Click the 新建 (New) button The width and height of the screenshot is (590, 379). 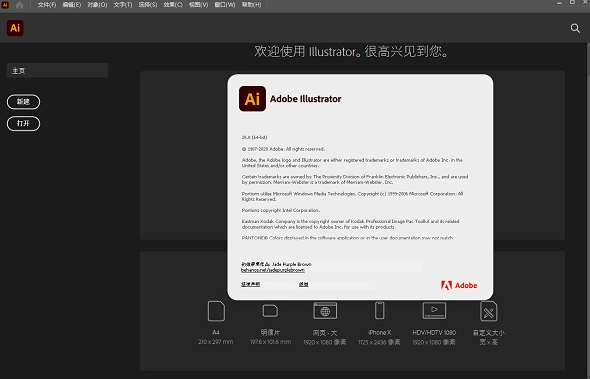(x=23, y=102)
